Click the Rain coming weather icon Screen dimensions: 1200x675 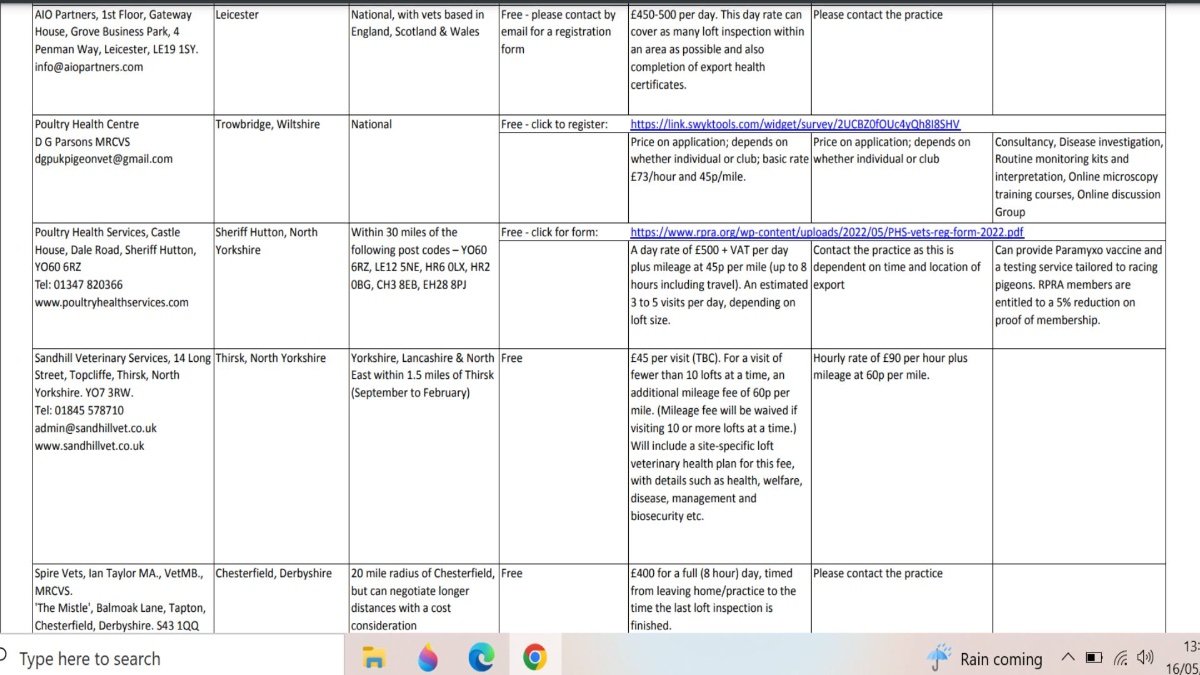click(939, 658)
